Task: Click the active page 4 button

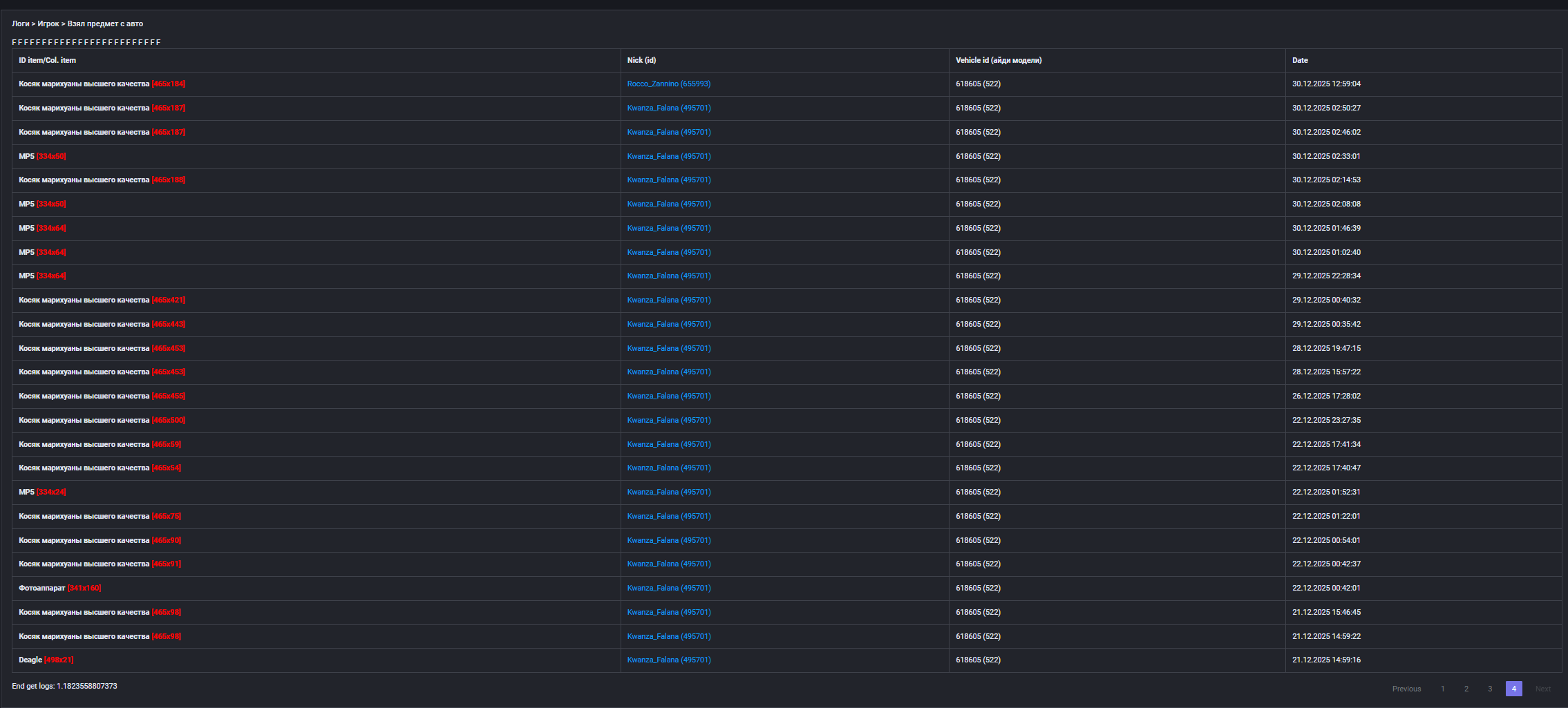Action: [x=1513, y=689]
